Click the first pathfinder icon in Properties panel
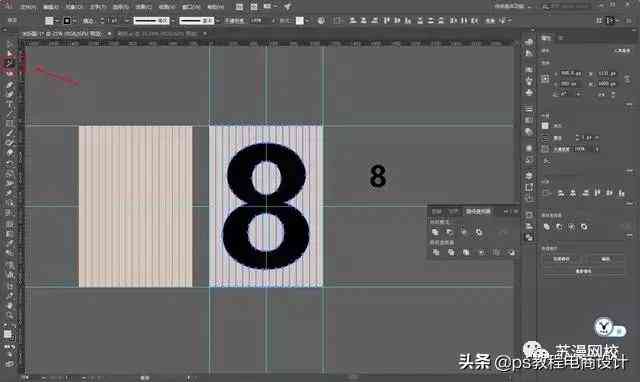The width and height of the screenshot is (640, 382). (547, 227)
